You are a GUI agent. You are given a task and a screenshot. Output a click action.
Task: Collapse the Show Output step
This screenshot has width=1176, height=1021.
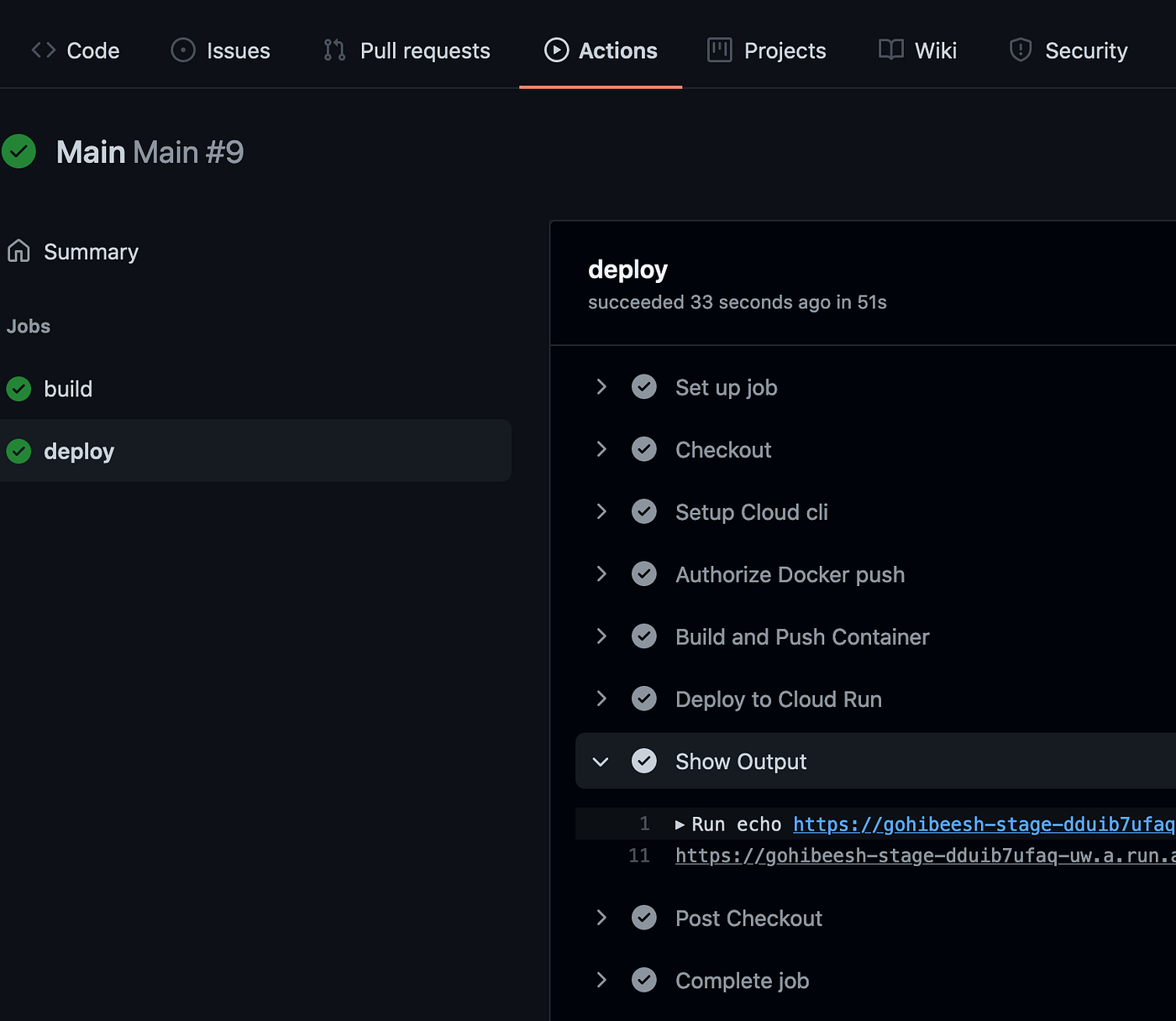(601, 761)
